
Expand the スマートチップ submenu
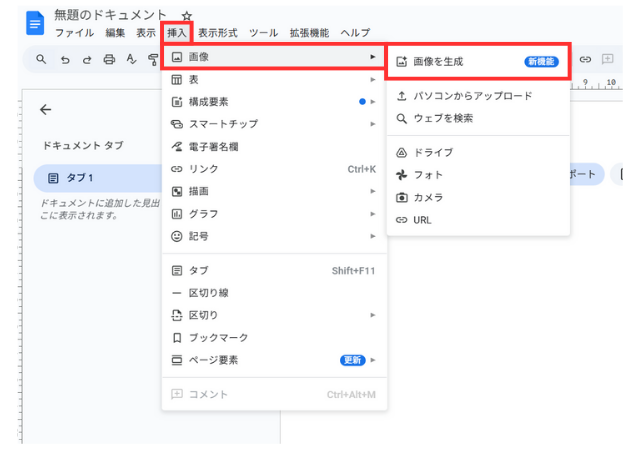(273, 124)
